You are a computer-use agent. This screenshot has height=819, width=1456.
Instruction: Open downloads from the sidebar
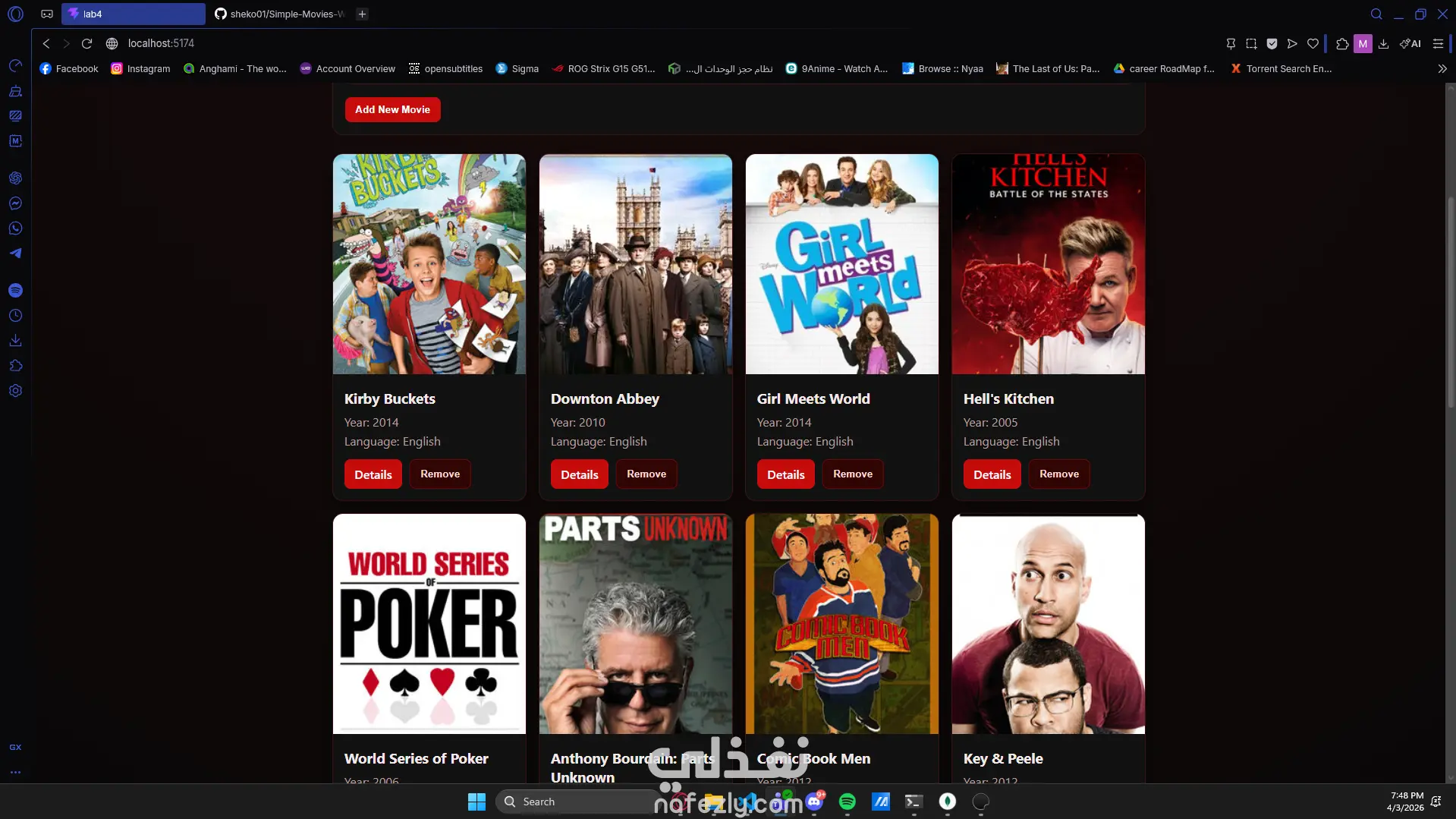click(x=15, y=341)
